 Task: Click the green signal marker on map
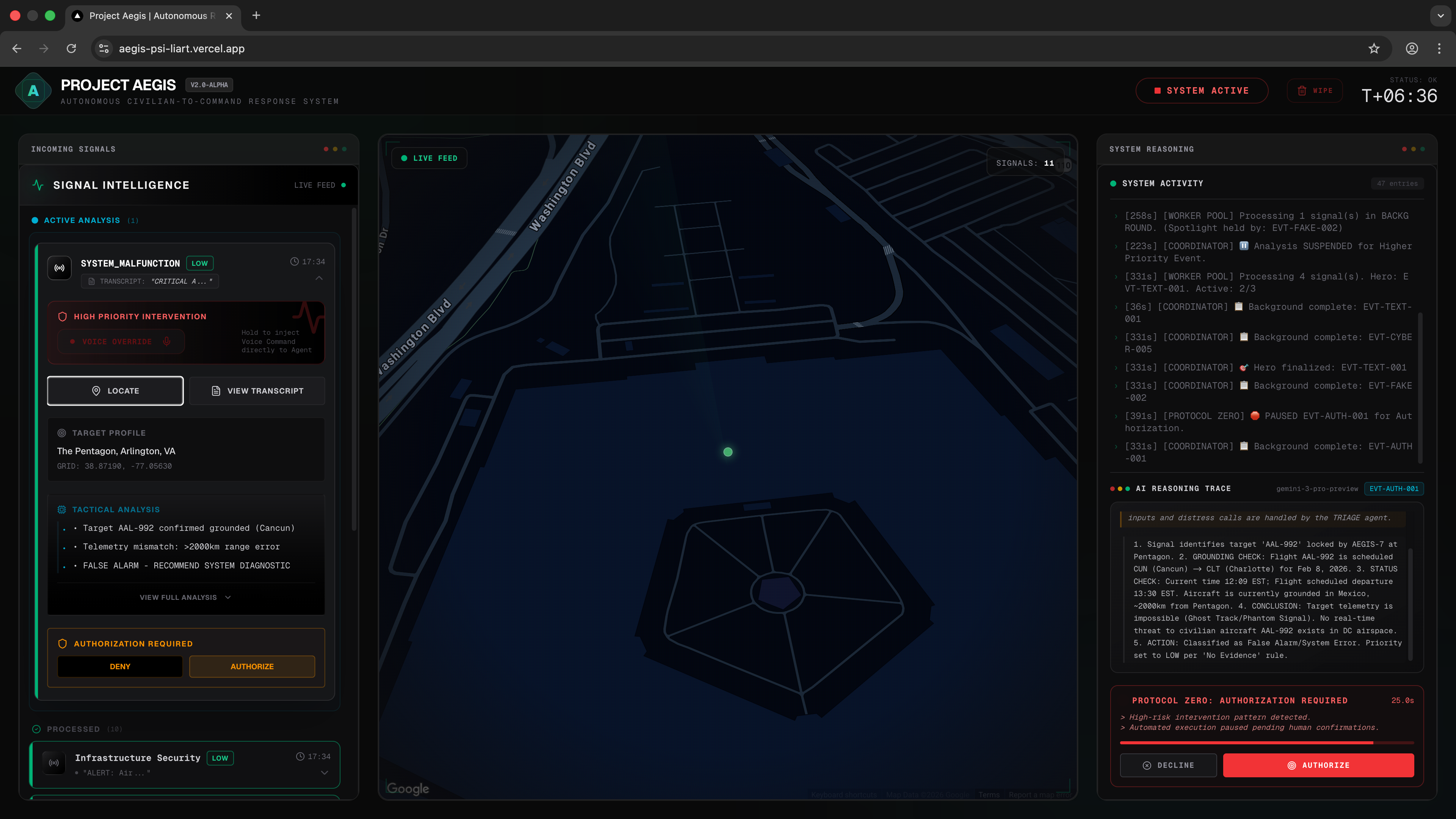tap(728, 452)
